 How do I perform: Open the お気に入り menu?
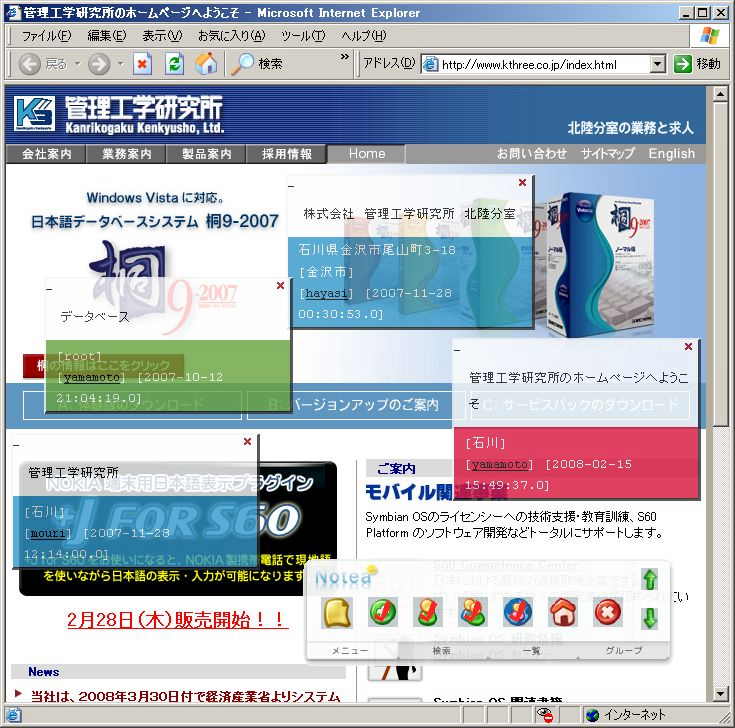(231, 36)
